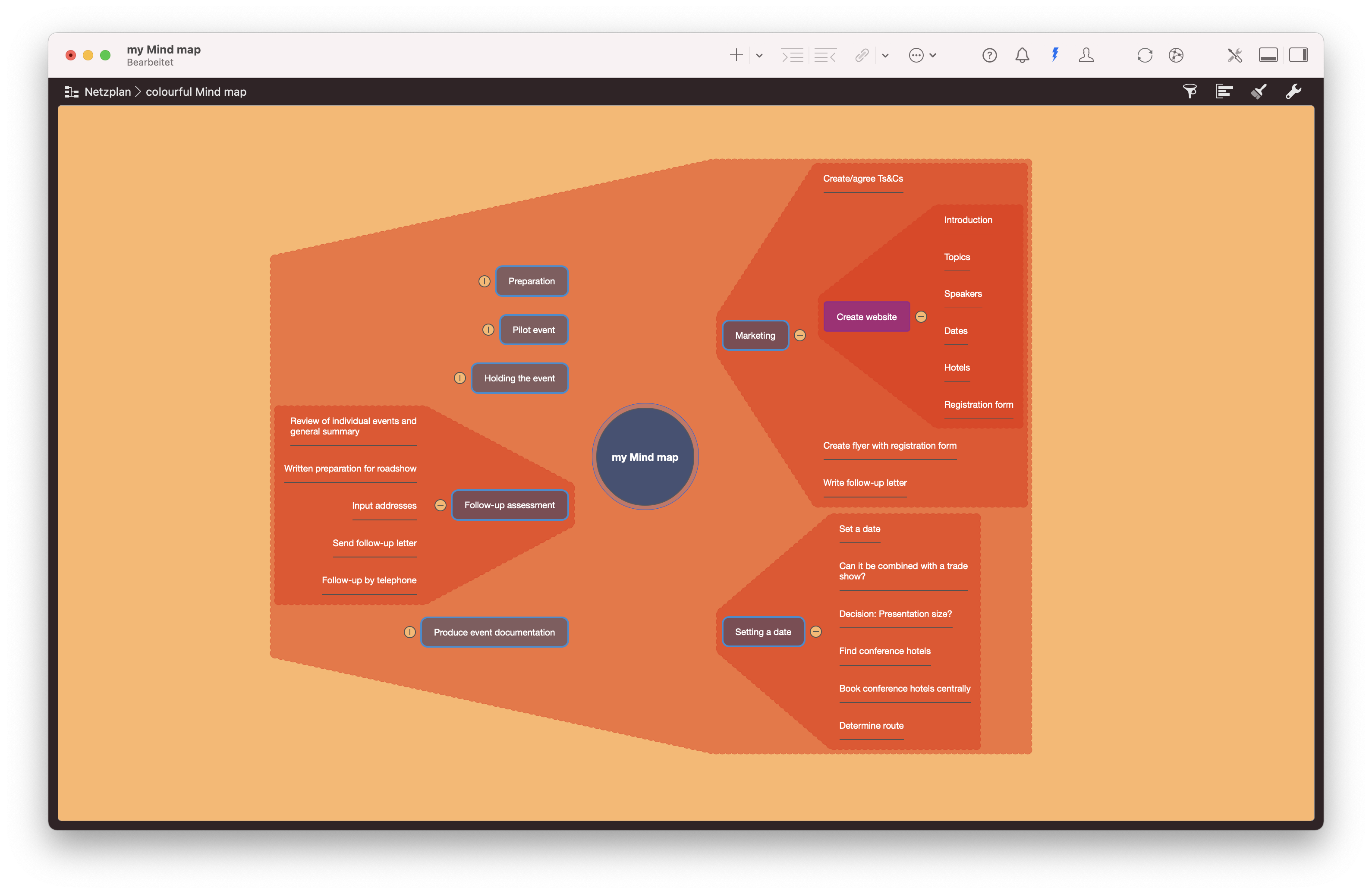Click the share network circle icon

coord(1176,55)
